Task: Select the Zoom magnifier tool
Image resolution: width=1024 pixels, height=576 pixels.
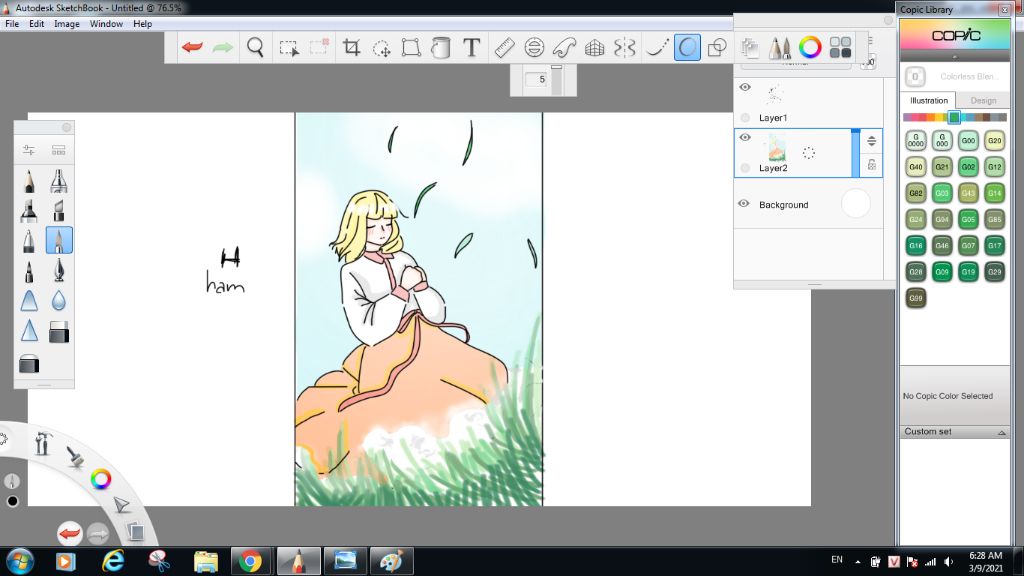Action: 255,47
